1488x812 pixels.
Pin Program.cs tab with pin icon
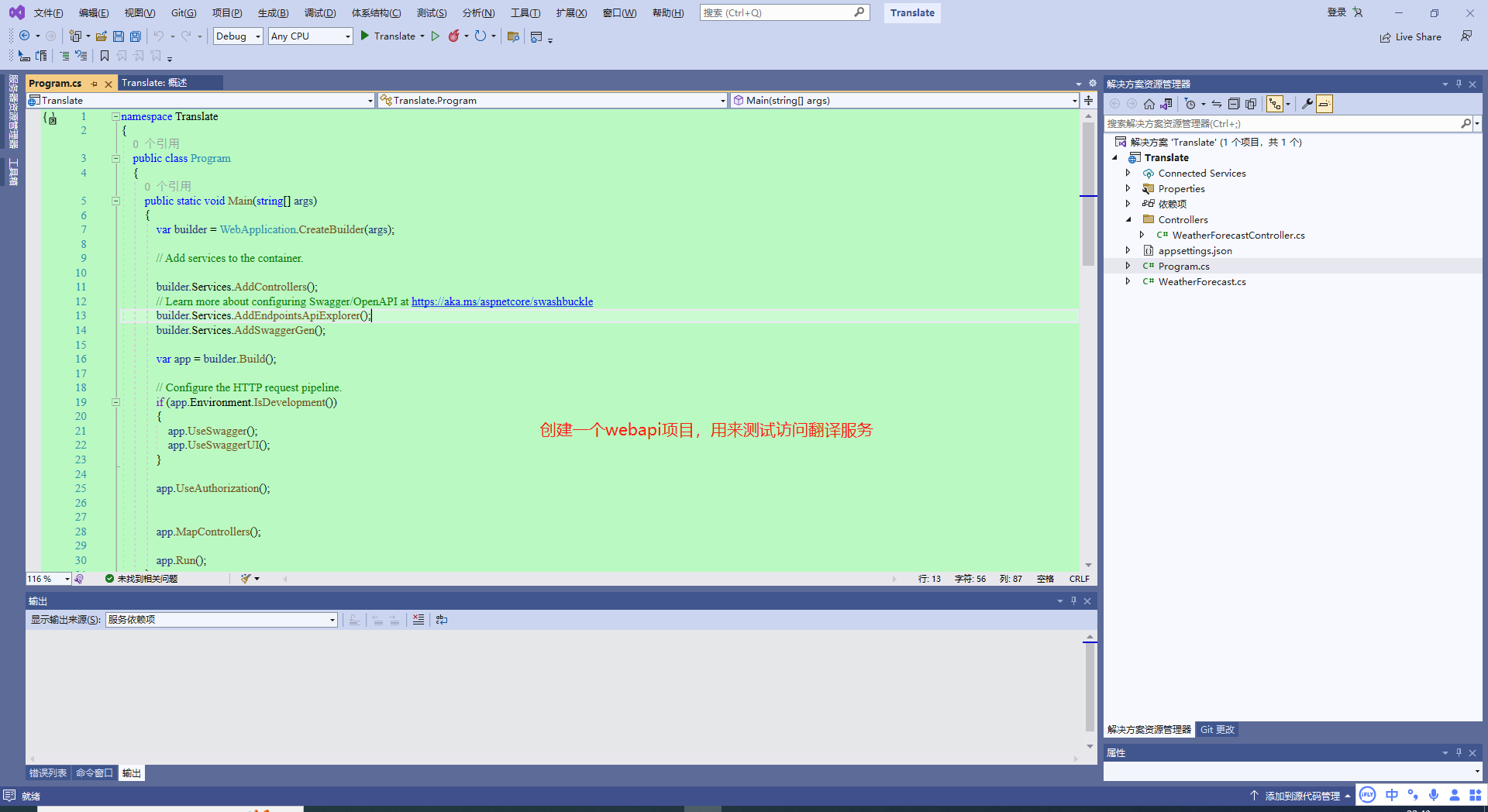(95, 84)
